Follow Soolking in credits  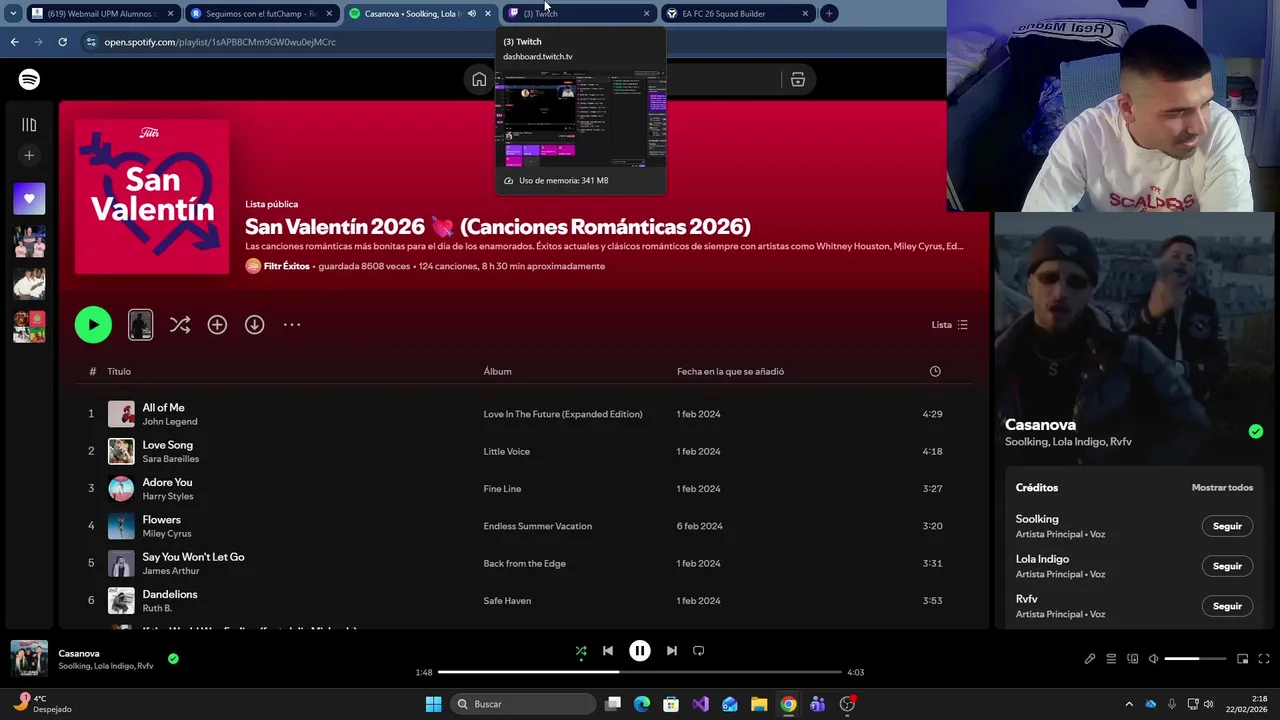[x=1227, y=526]
